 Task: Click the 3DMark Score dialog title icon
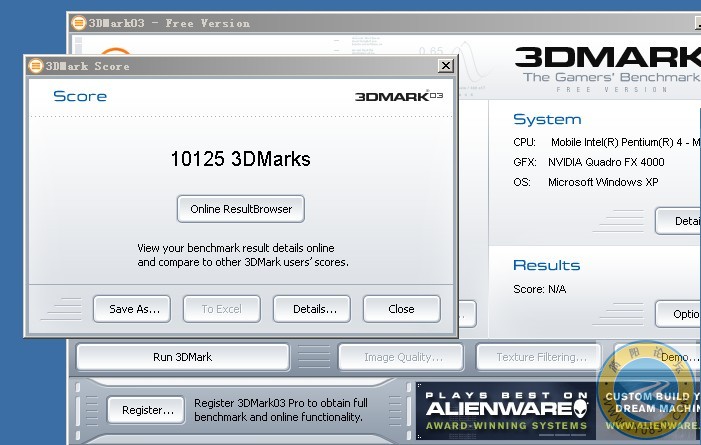pyautogui.click(x=36, y=66)
